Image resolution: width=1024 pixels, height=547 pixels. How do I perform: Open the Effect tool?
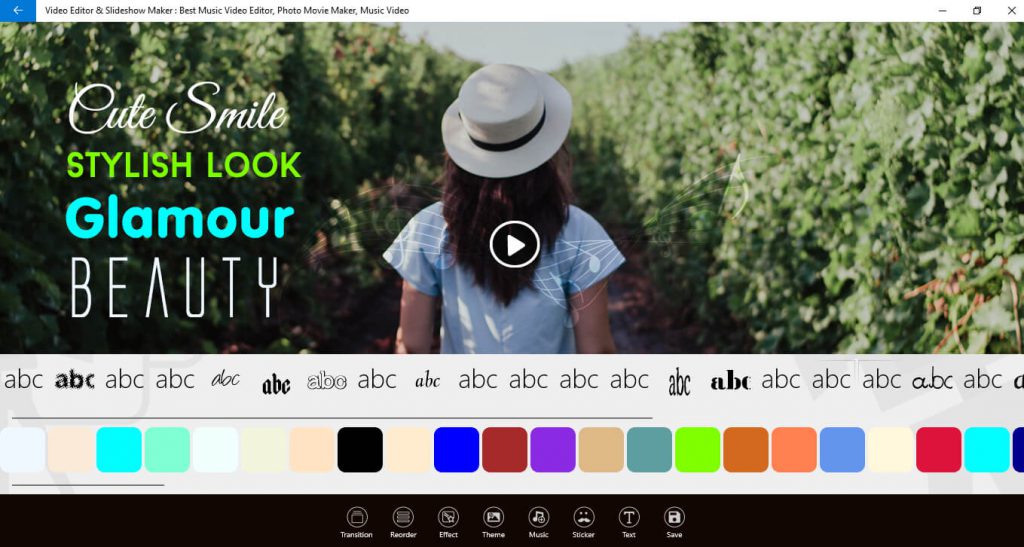(x=448, y=523)
